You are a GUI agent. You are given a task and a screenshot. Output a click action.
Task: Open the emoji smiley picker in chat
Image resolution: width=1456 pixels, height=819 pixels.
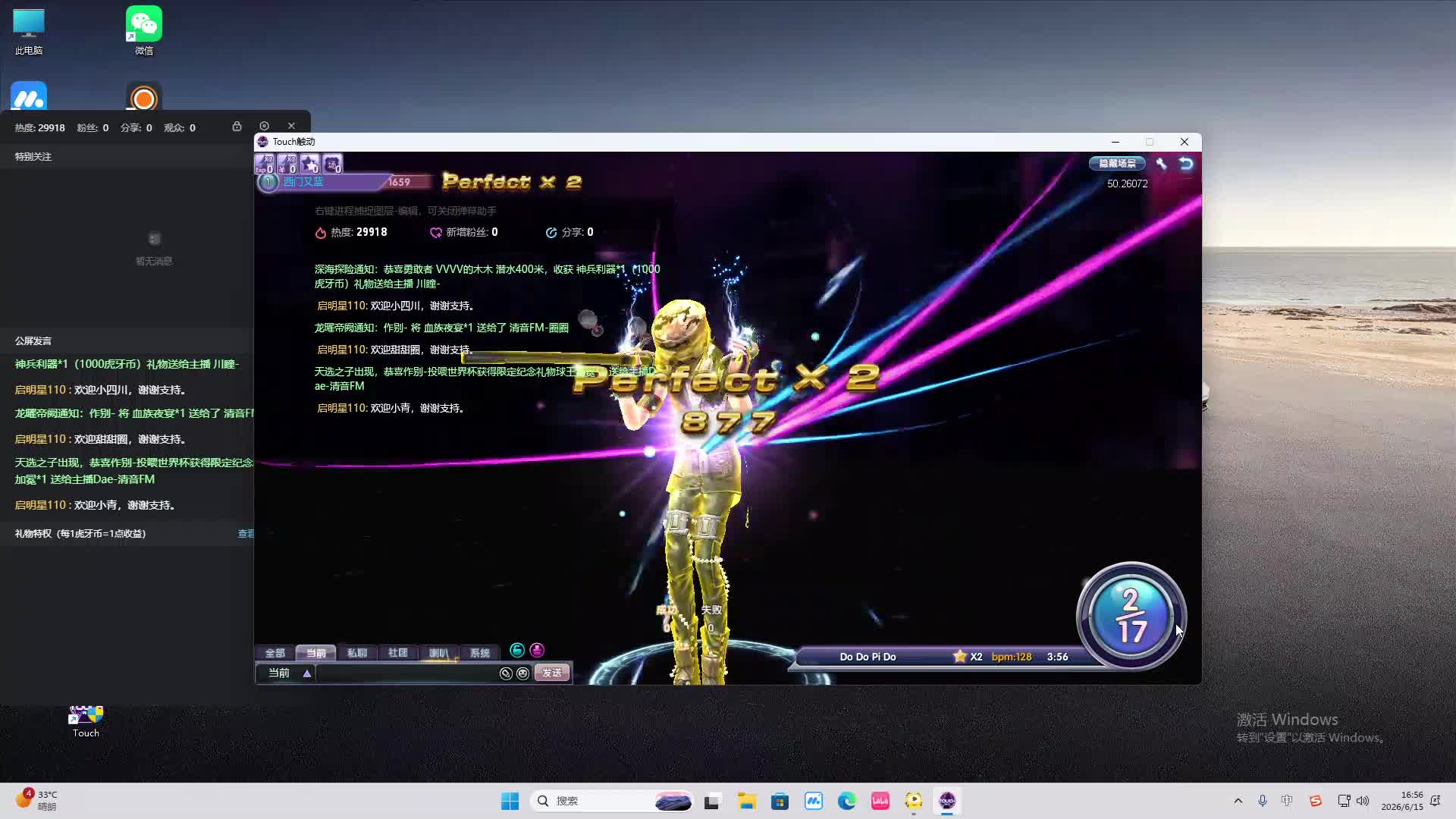pos(522,673)
